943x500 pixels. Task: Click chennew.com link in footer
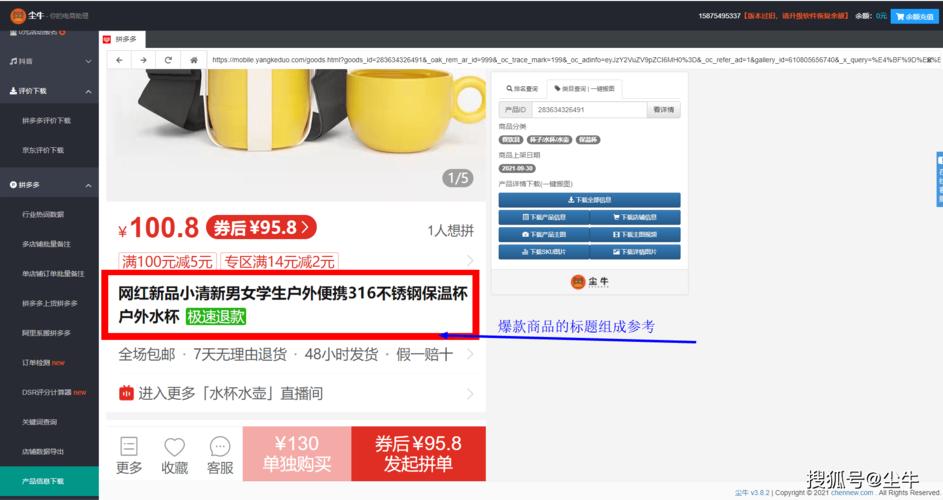click(852, 493)
